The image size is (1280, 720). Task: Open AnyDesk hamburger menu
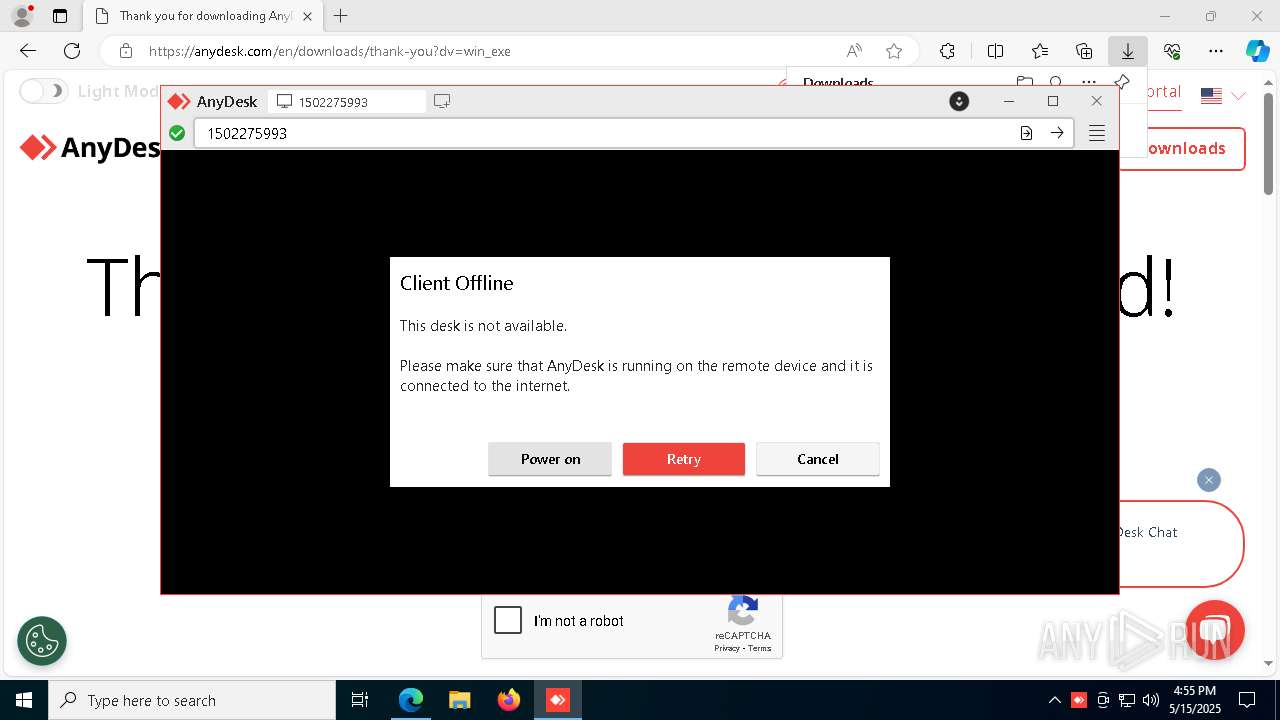[1097, 133]
